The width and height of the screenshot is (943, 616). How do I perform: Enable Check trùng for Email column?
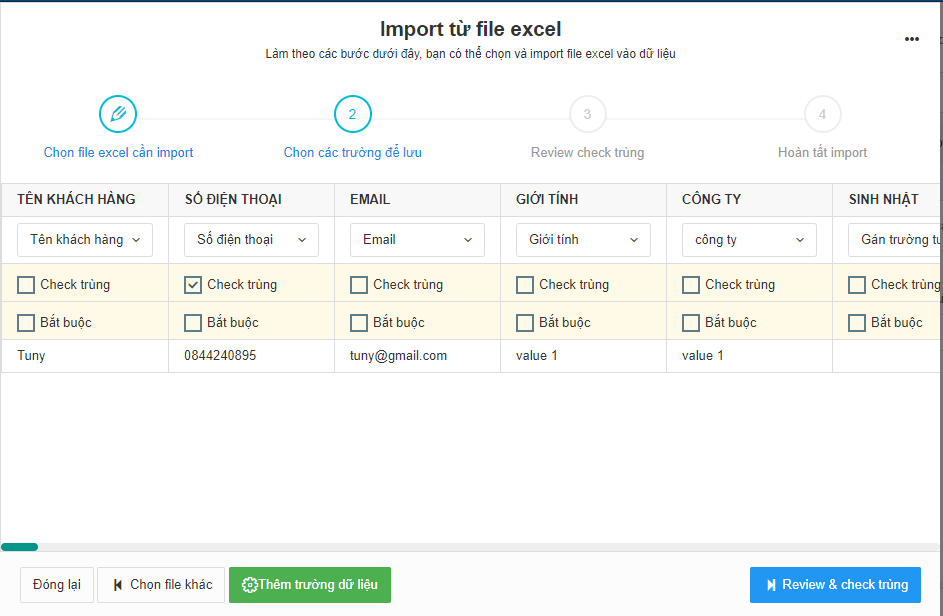[x=358, y=285]
